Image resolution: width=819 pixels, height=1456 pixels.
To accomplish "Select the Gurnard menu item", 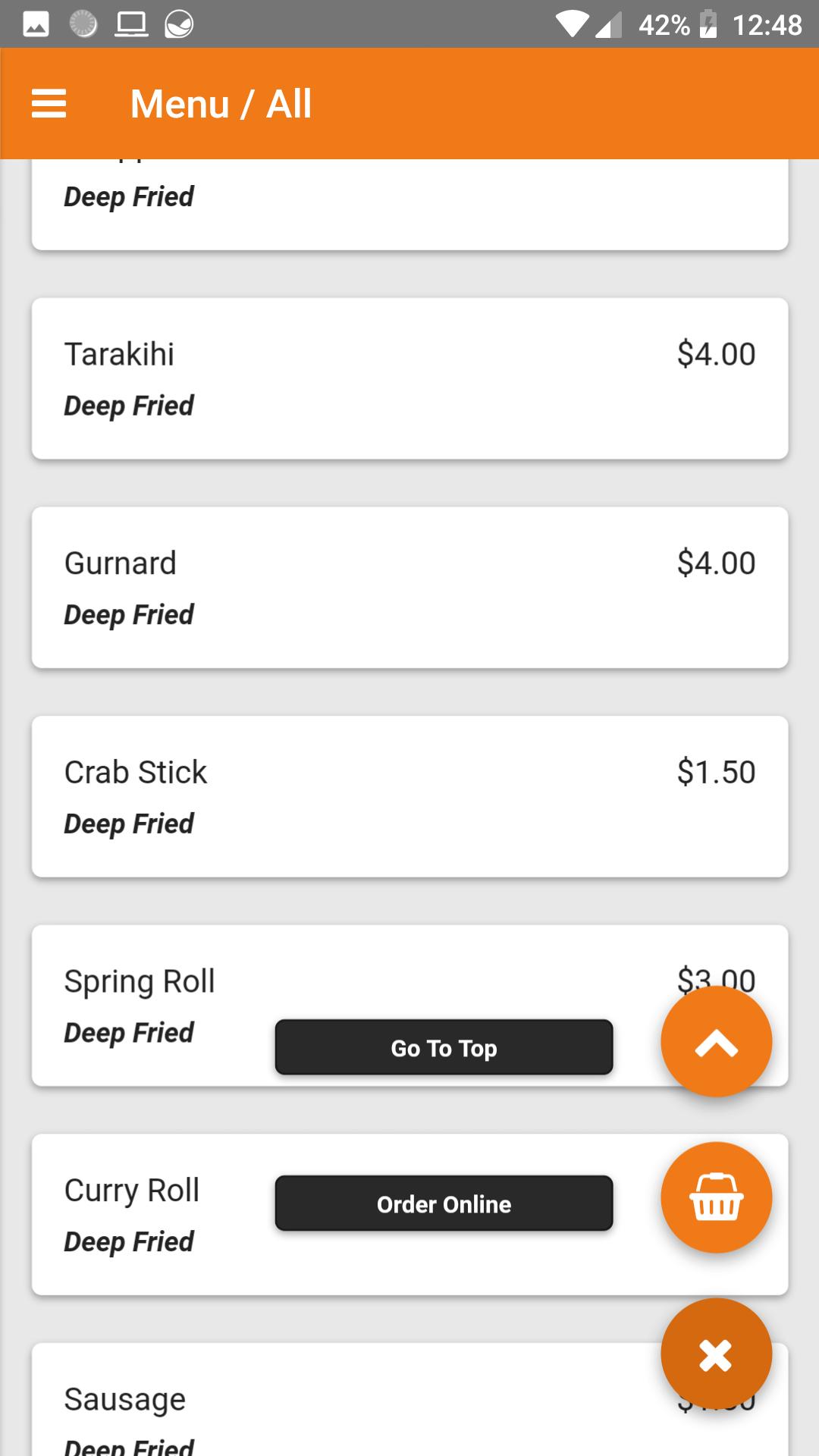I will pyautogui.click(x=409, y=588).
